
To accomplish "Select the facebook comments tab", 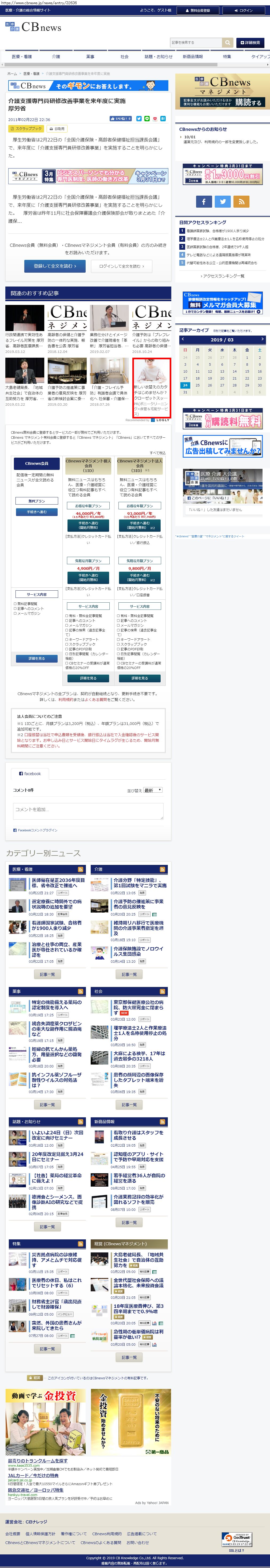I will pyautogui.click(x=30, y=774).
